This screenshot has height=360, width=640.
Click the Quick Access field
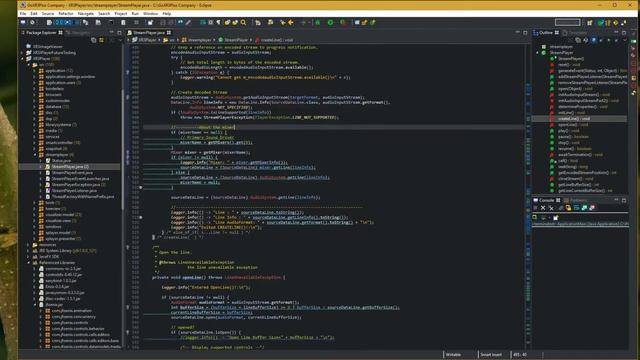(x=567, y=22)
